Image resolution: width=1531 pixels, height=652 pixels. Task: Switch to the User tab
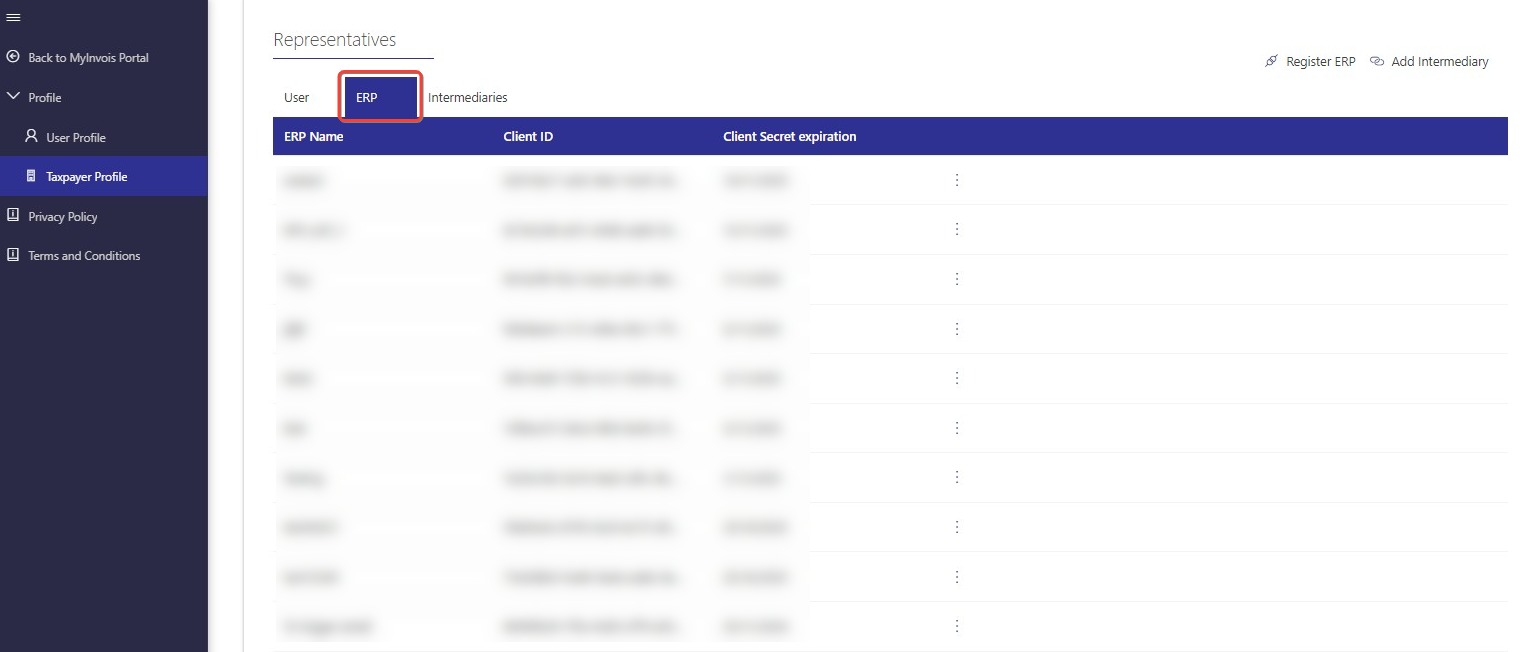[x=296, y=98]
